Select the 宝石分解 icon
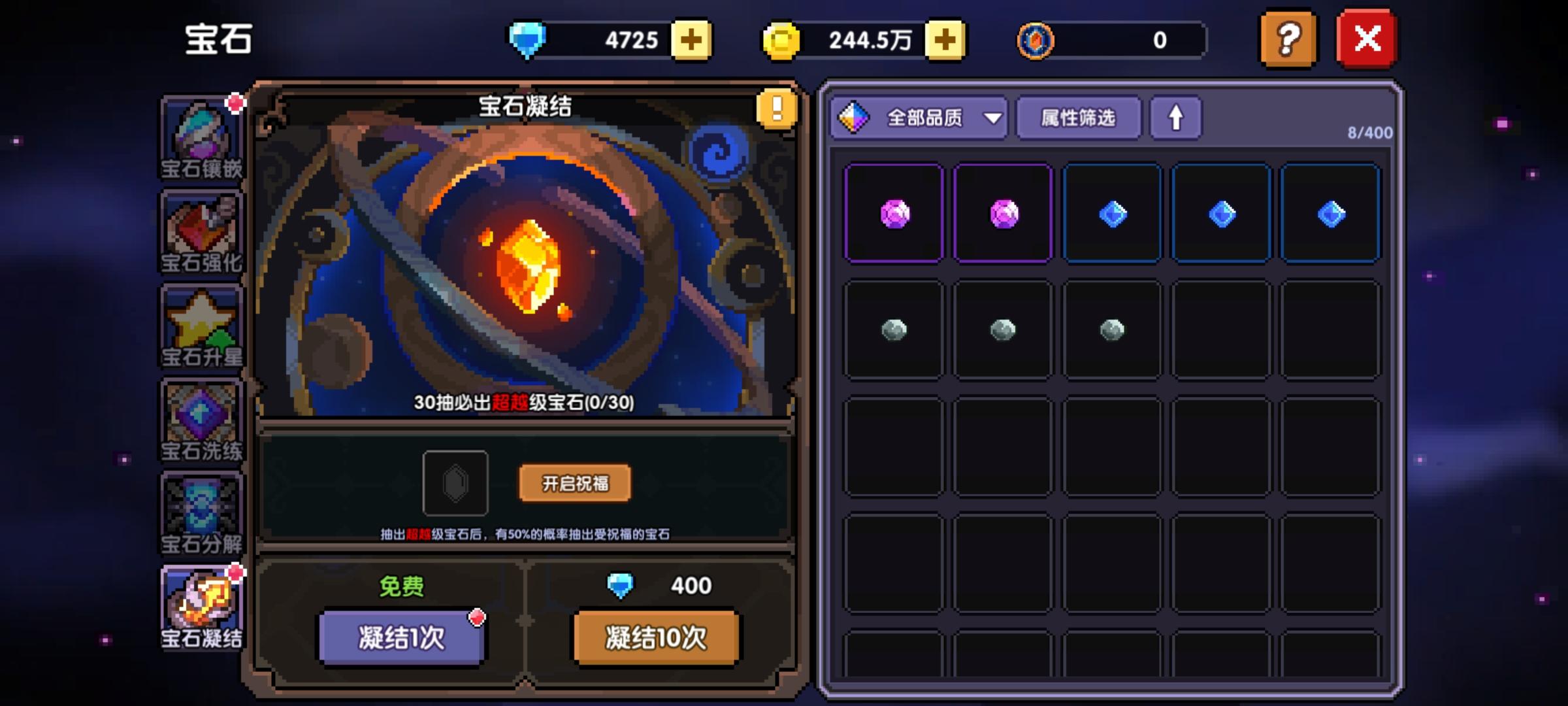 click(x=202, y=514)
